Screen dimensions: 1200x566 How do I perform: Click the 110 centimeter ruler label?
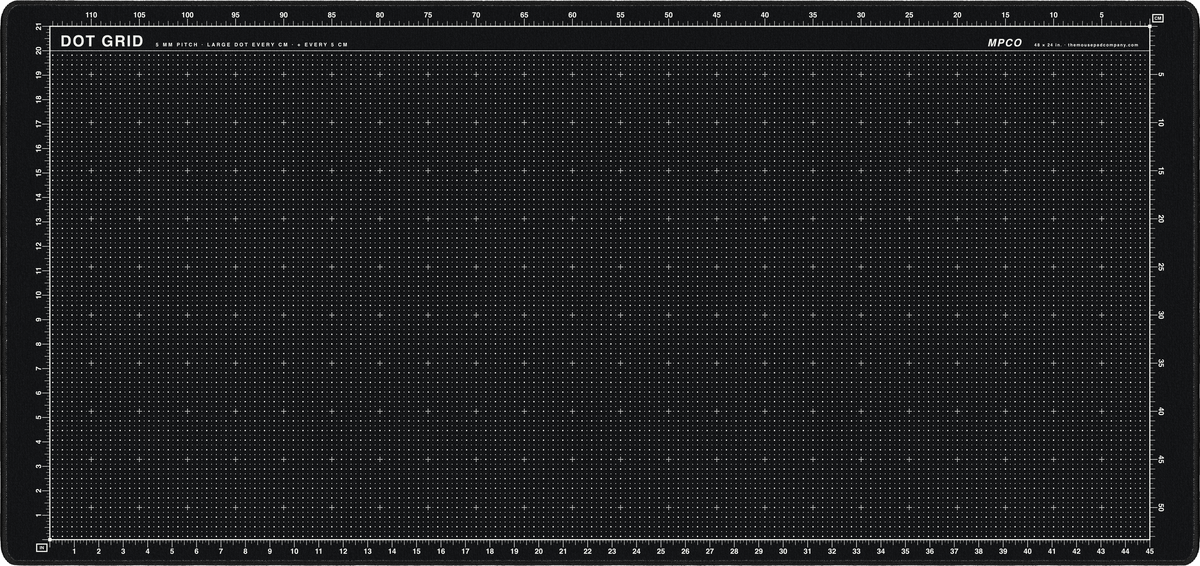click(91, 15)
